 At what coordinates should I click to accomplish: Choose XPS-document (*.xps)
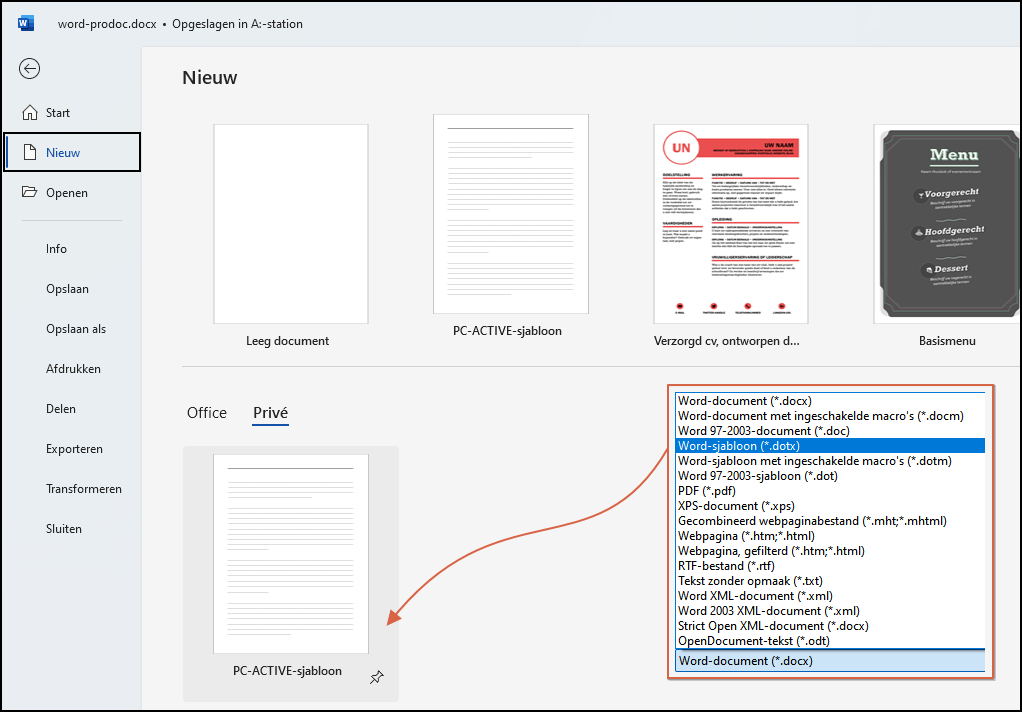(x=830, y=506)
